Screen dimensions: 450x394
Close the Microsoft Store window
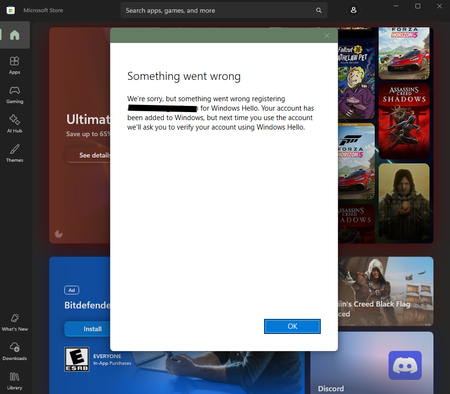[439, 6]
